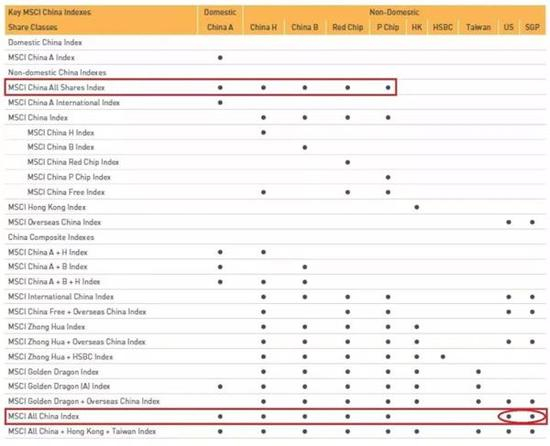Click the China A dot for MSCI China A Index

click(x=220, y=58)
